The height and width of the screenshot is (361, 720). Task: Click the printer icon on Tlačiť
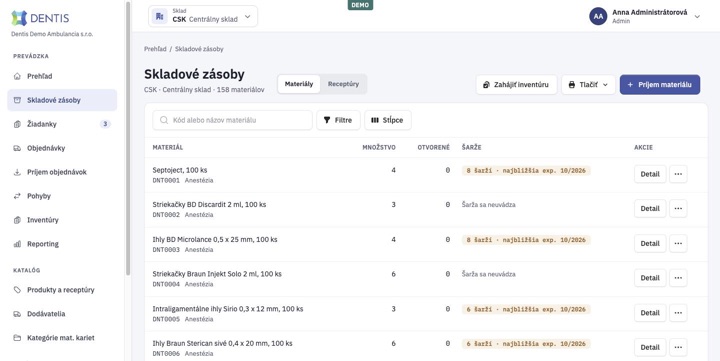click(x=572, y=85)
